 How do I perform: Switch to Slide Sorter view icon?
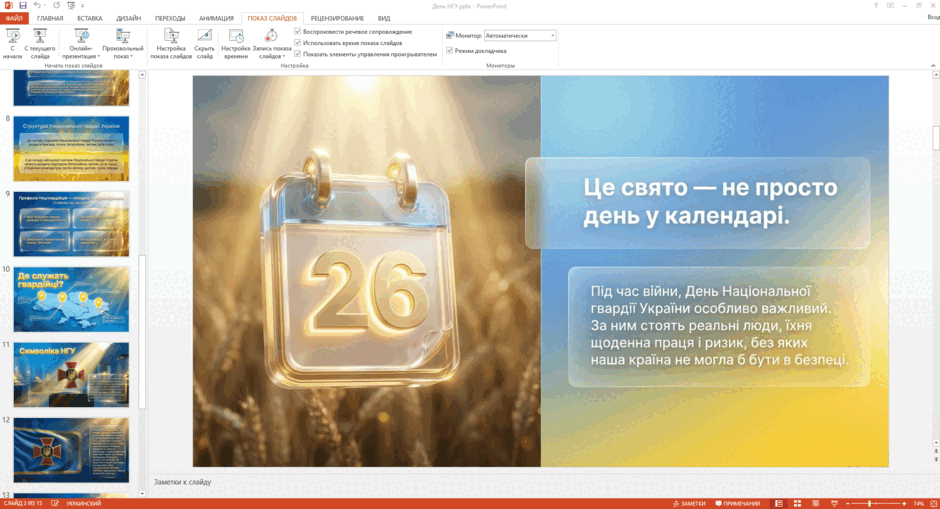(797, 504)
